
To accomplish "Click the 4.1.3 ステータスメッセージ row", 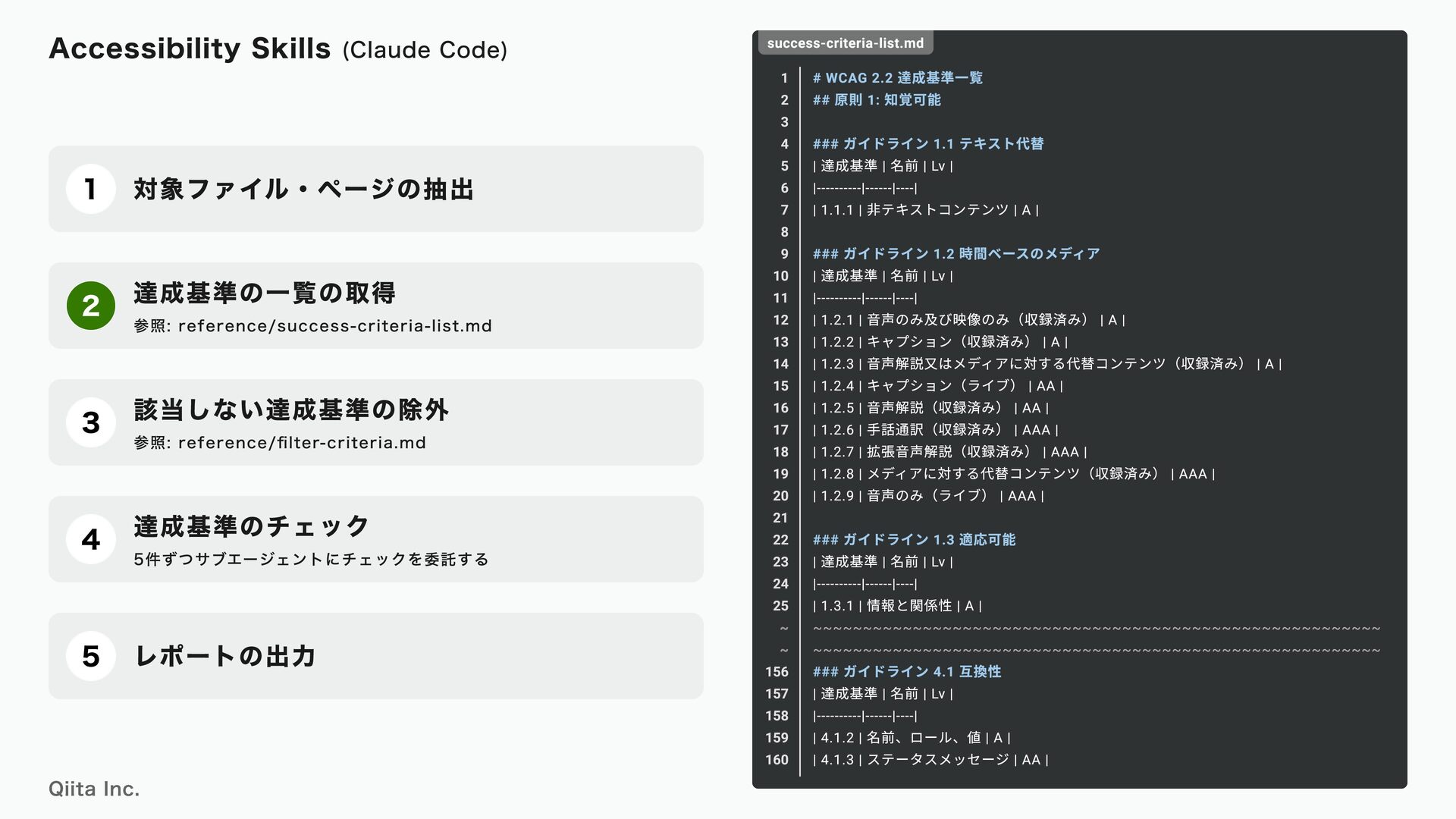I will tap(930, 760).
